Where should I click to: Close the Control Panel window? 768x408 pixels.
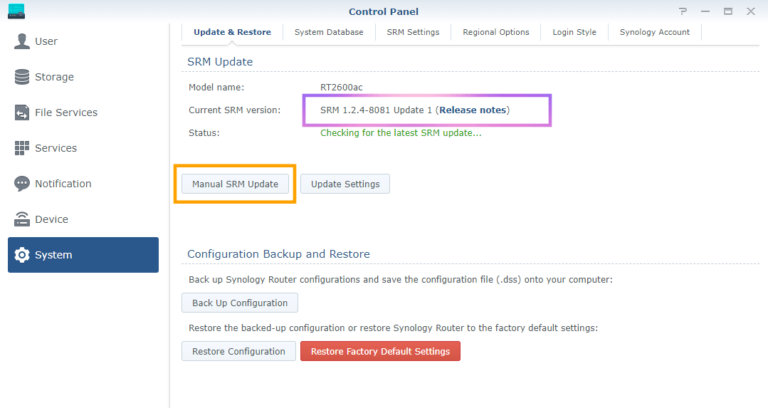[x=750, y=11]
